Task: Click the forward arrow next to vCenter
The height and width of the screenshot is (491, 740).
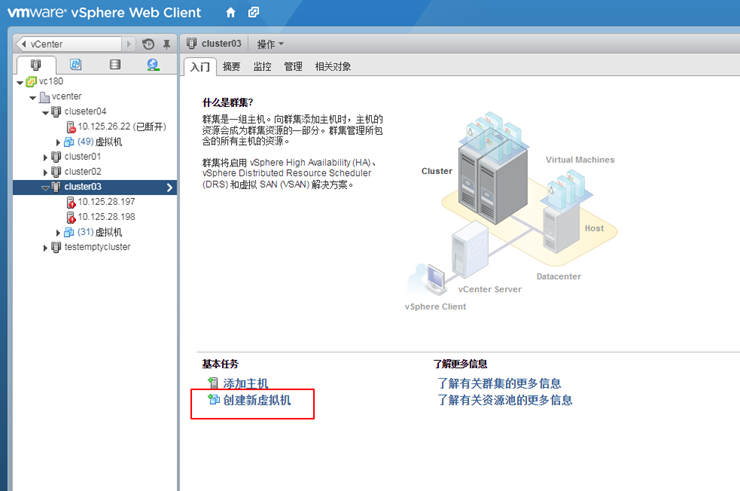Action: (x=129, y=44)
